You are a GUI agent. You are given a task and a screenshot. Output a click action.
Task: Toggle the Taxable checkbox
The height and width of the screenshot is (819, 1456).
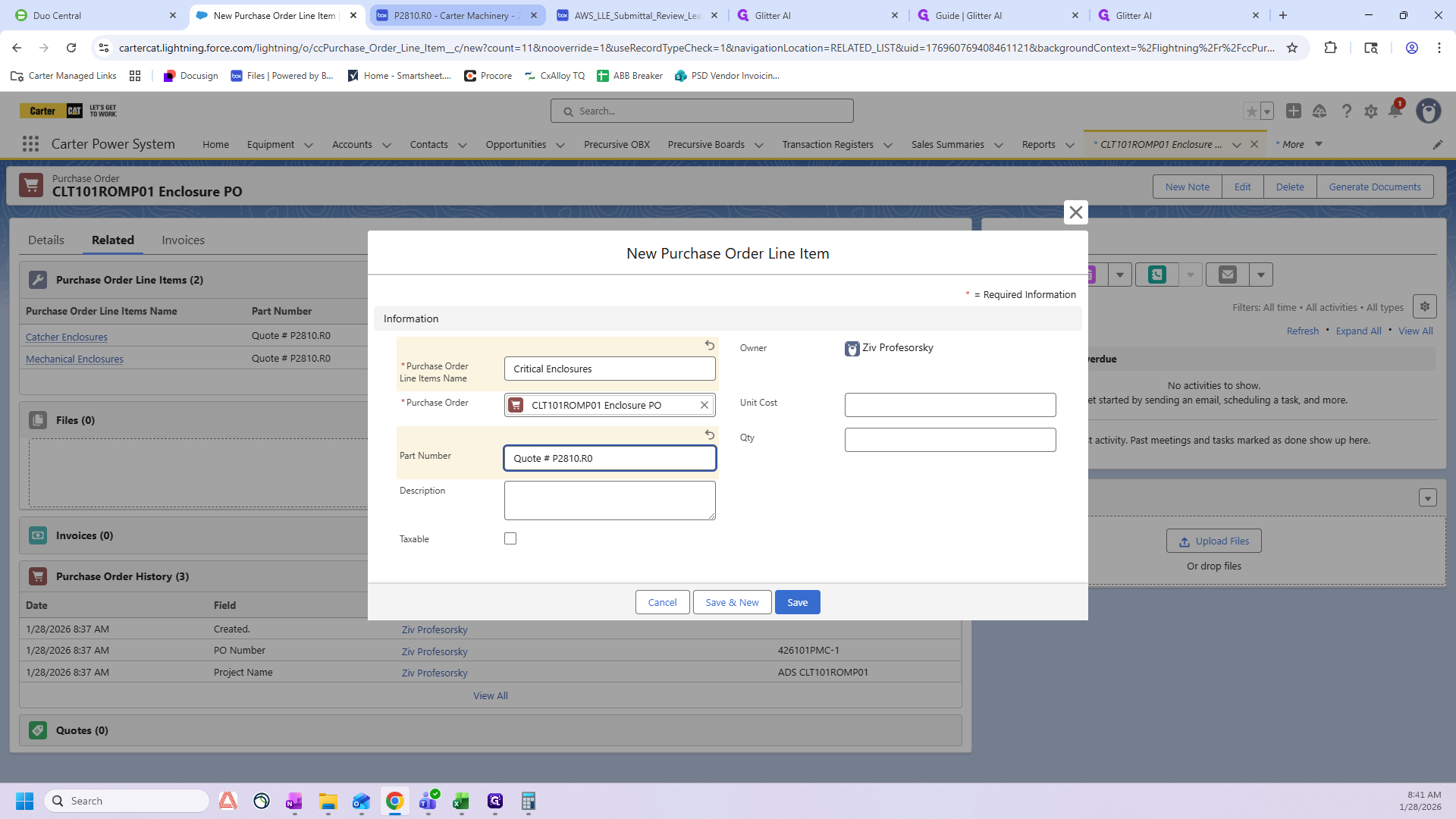(510, 538)
